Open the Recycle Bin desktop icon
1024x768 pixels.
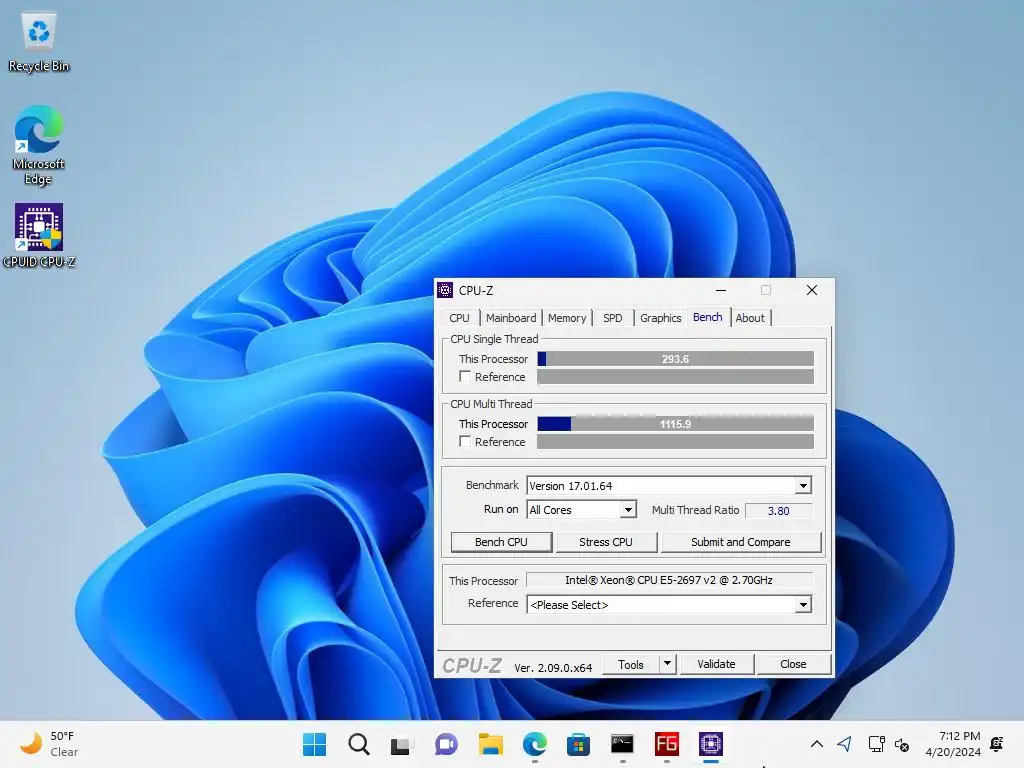[39, 42]
